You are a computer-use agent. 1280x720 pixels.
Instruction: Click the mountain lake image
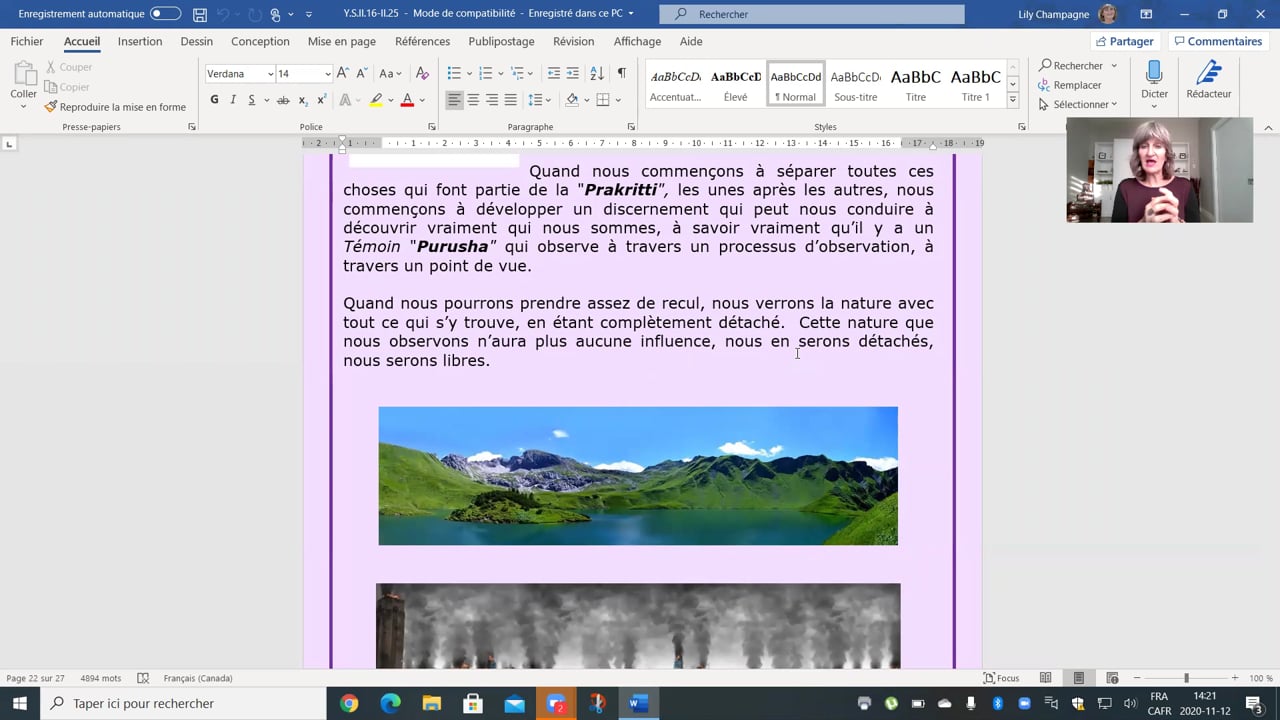coord(638,476)
